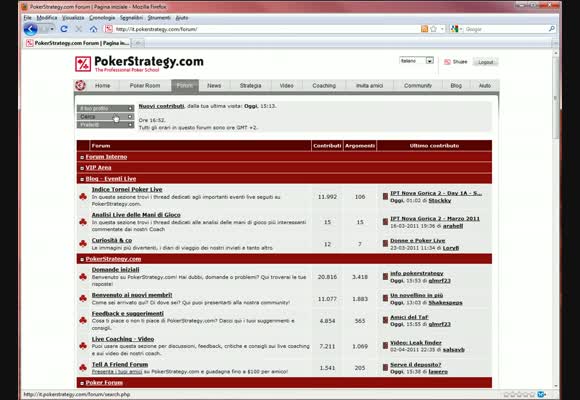
Task: Click club icon beside Live Coaching - Video
Action: (x=83, y=346)
